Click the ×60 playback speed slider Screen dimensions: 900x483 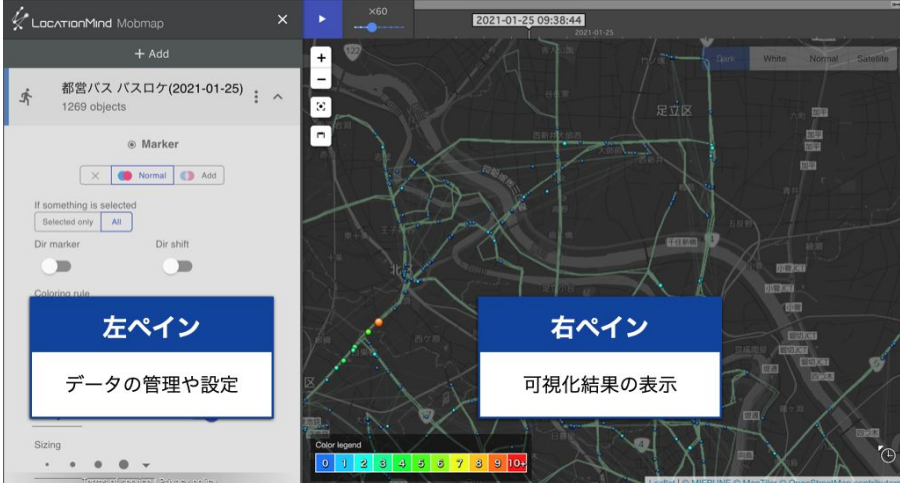[x=373, y=27]
